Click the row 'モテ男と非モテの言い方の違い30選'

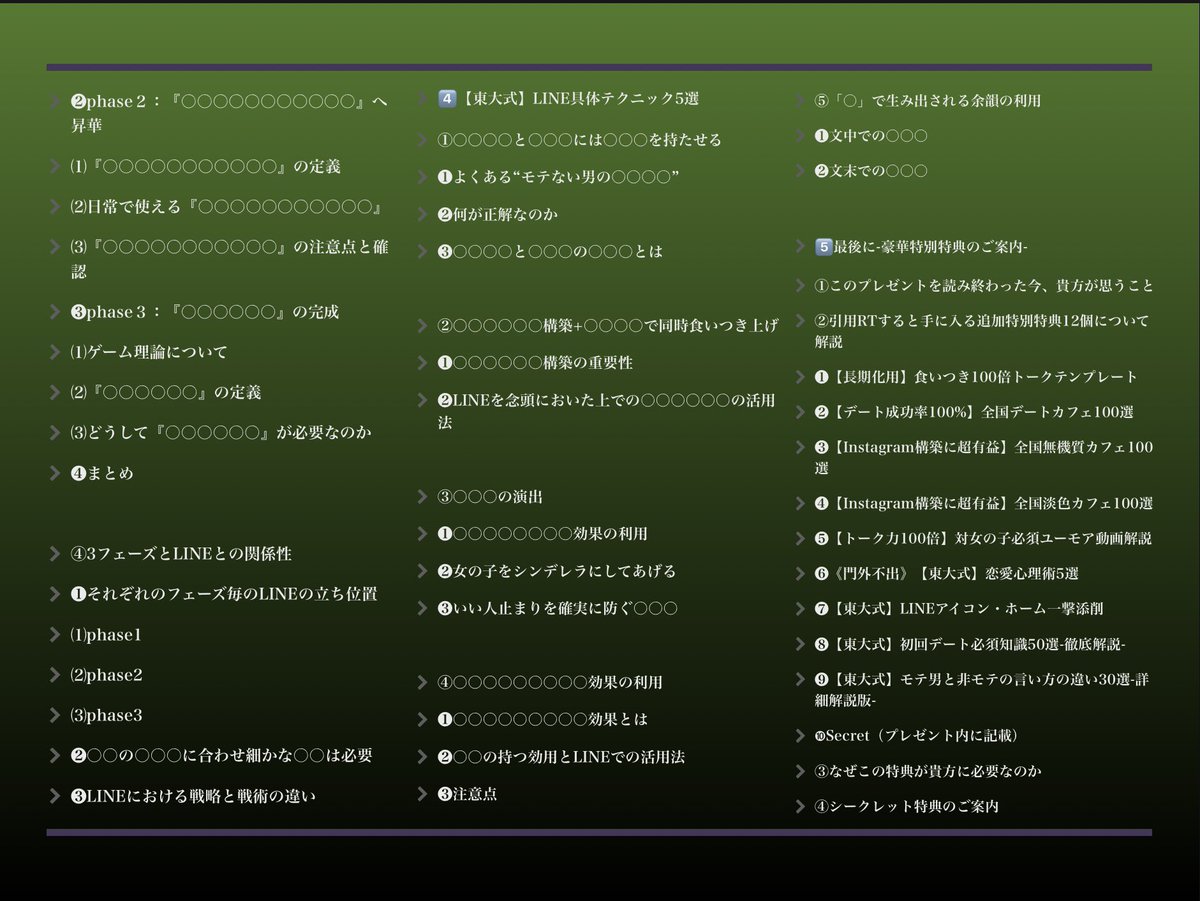[981, 689]
